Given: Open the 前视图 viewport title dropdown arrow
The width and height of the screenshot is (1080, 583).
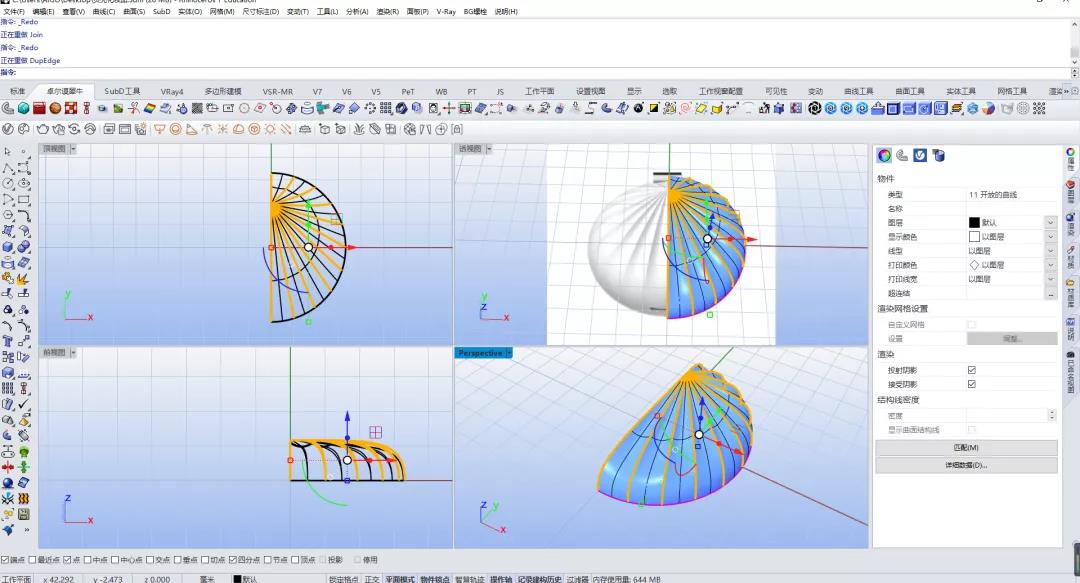Looking at the screenshot, I should click(x=73, y=352).
